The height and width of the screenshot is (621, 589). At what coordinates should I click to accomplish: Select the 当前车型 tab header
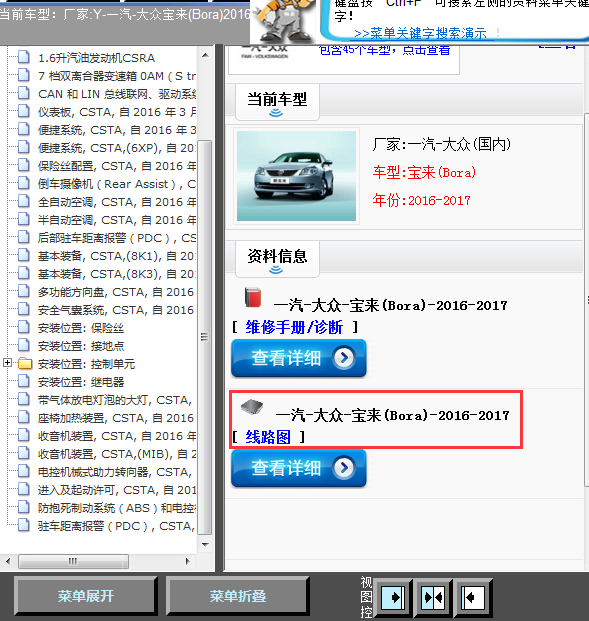(x=277, y=102)
